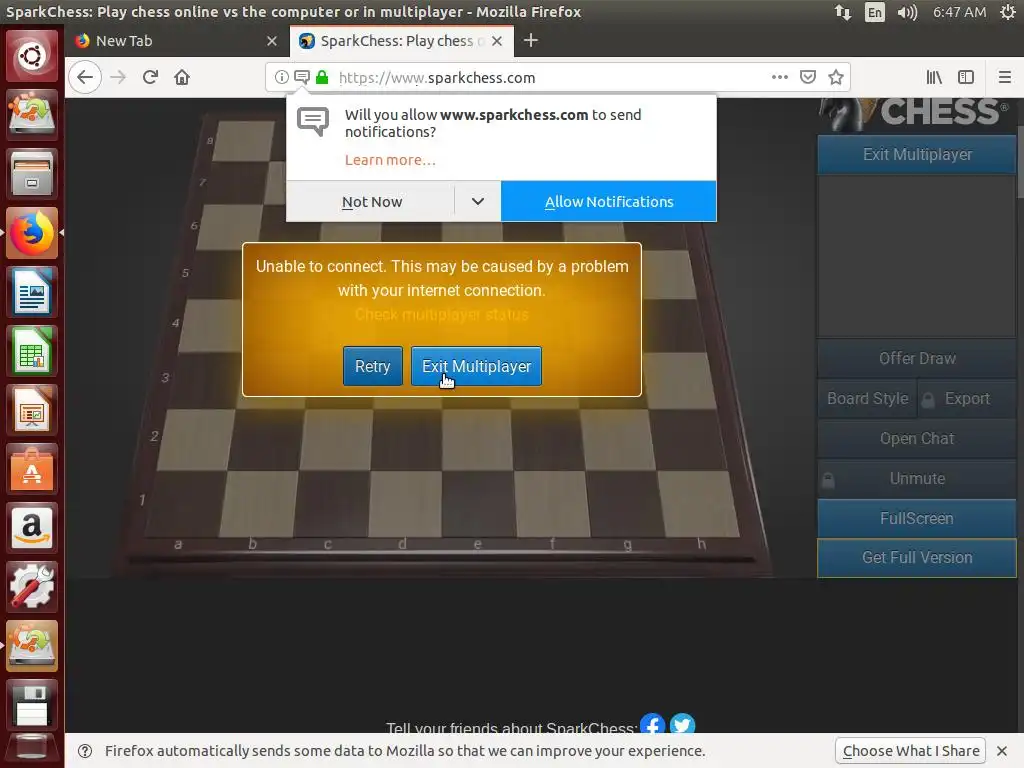Open page actions three-dot menu
The height and width of the screenshot is (768, 1024).
780,77
